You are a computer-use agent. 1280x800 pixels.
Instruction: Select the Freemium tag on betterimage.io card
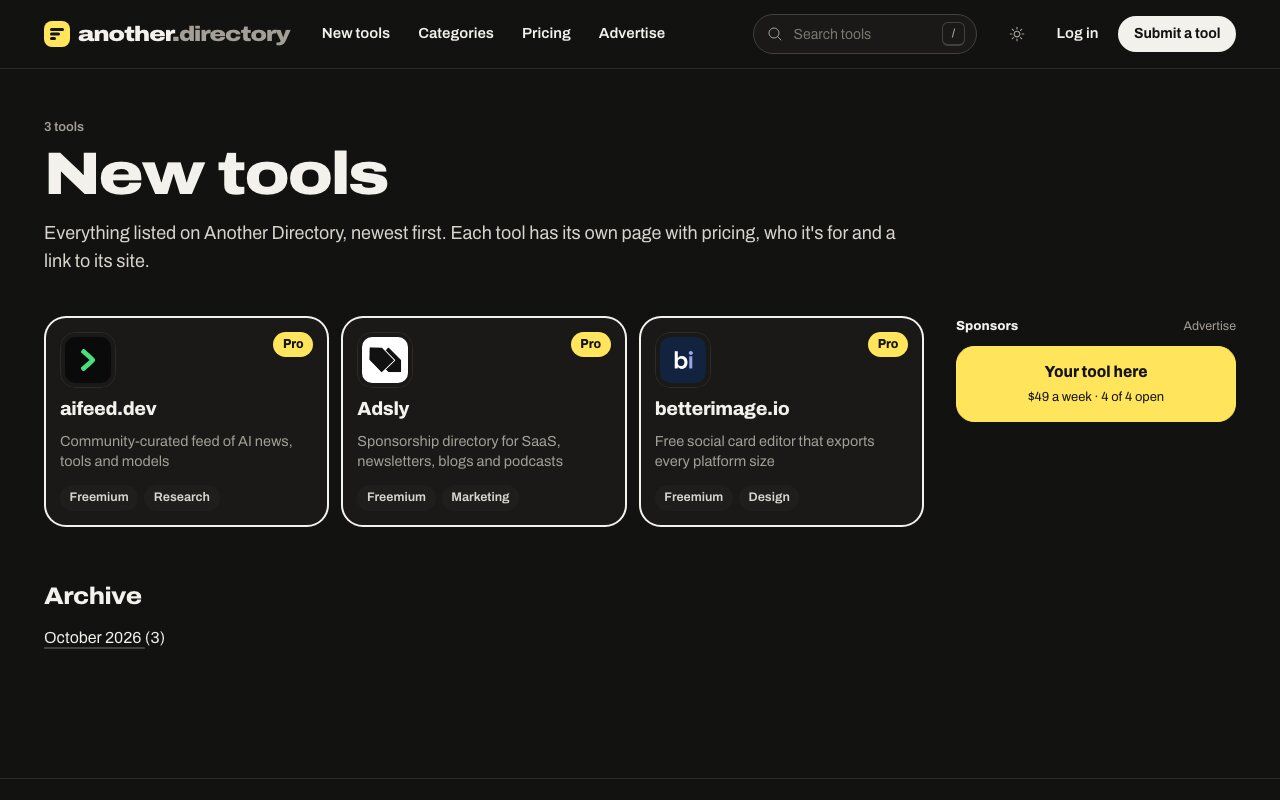tap(694, 497)
